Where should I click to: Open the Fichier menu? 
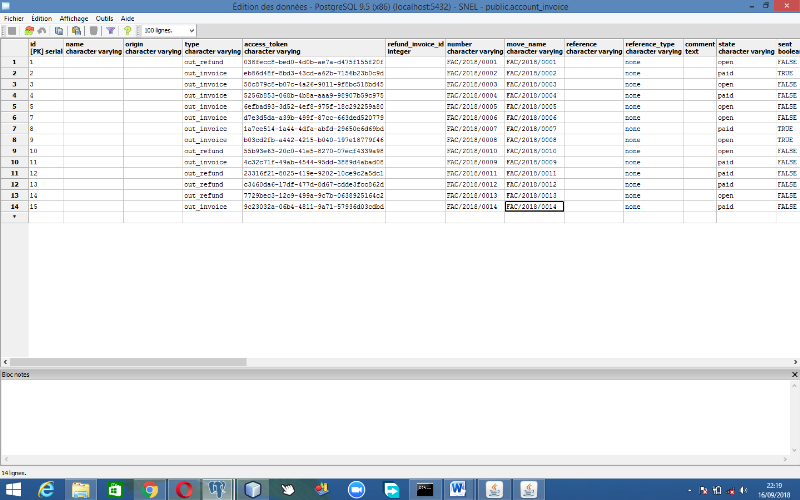pyautogui.click(x=14, y=18)
